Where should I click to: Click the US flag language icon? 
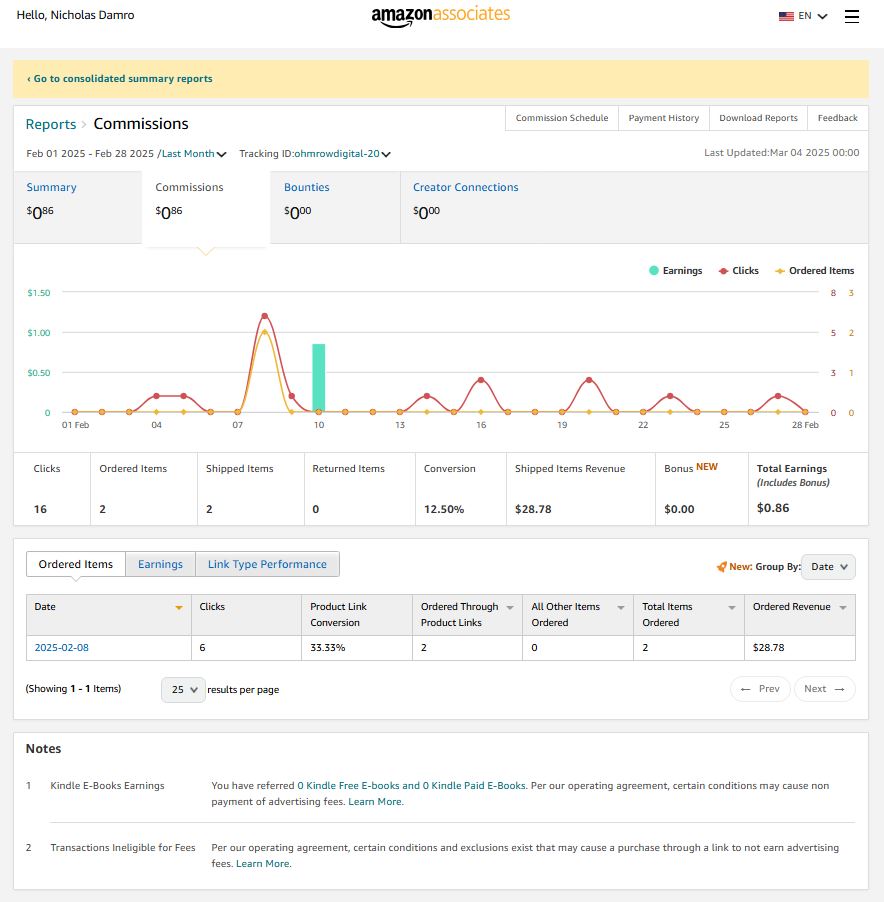pos(786,16)
